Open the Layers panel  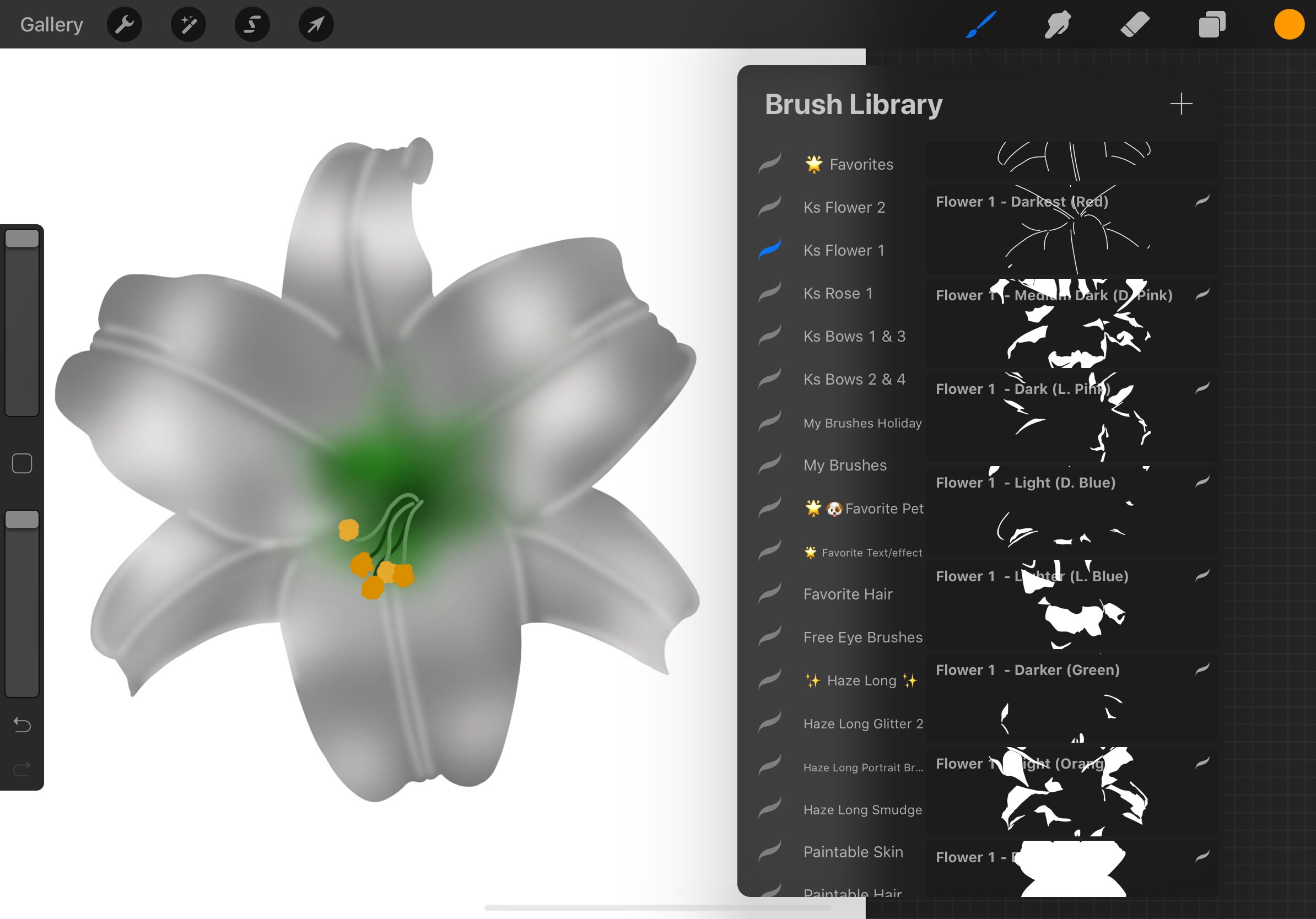point(1211,24)
